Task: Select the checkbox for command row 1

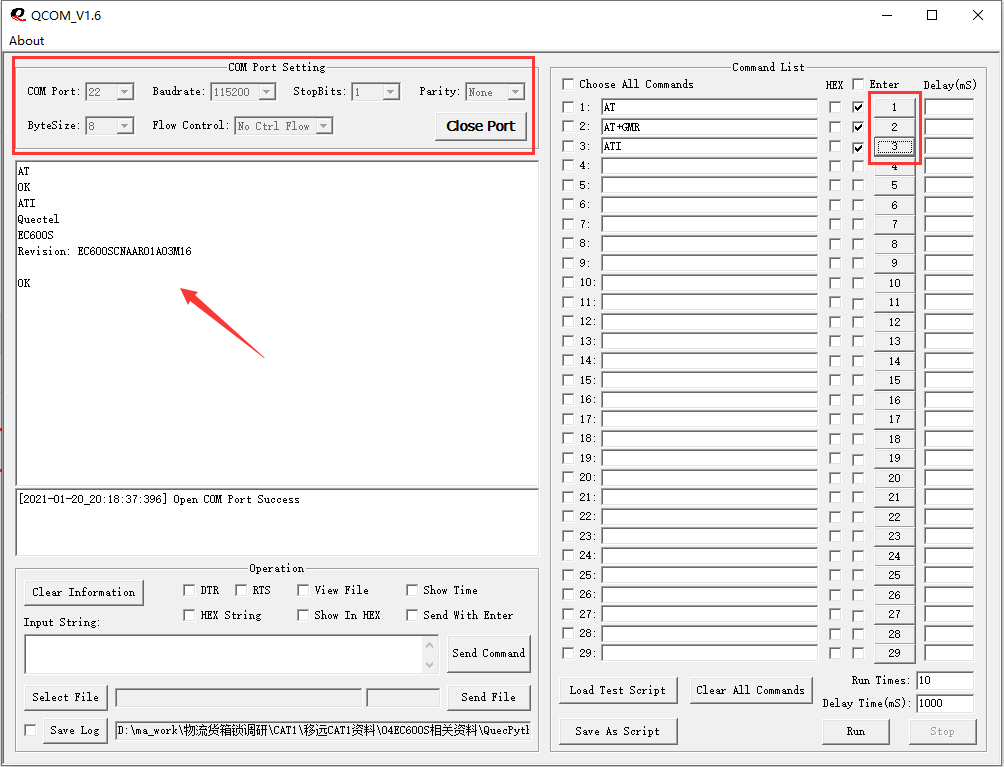Action: coord(567,108)
